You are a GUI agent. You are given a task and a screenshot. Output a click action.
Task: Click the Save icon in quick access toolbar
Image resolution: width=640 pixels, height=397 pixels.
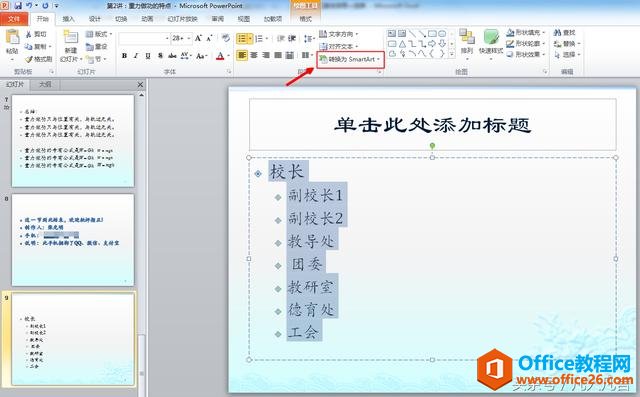[x=18, y=5]
